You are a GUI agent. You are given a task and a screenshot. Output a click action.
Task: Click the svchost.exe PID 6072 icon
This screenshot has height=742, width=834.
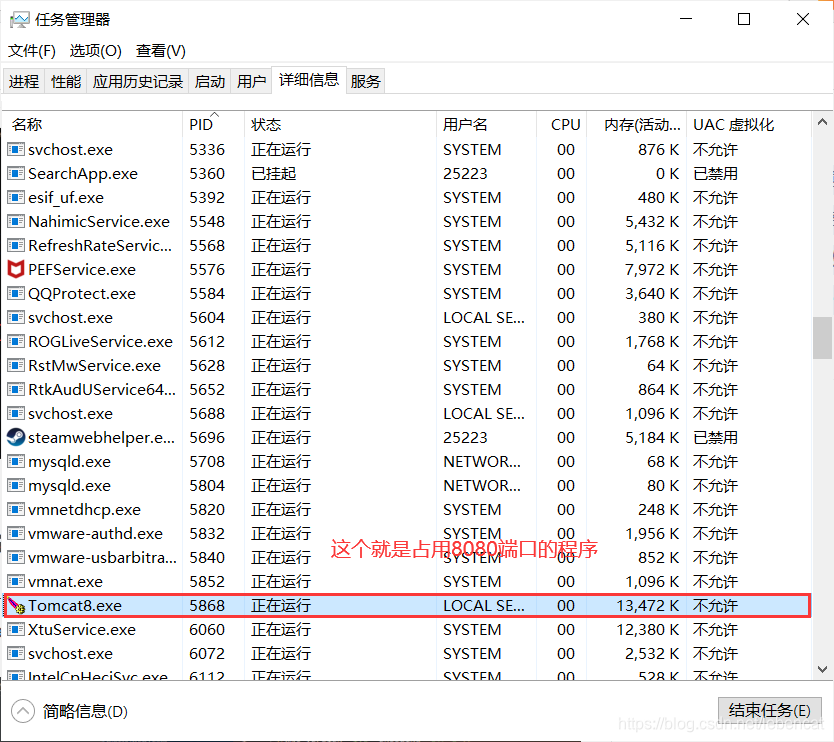[x=15, y=654]
